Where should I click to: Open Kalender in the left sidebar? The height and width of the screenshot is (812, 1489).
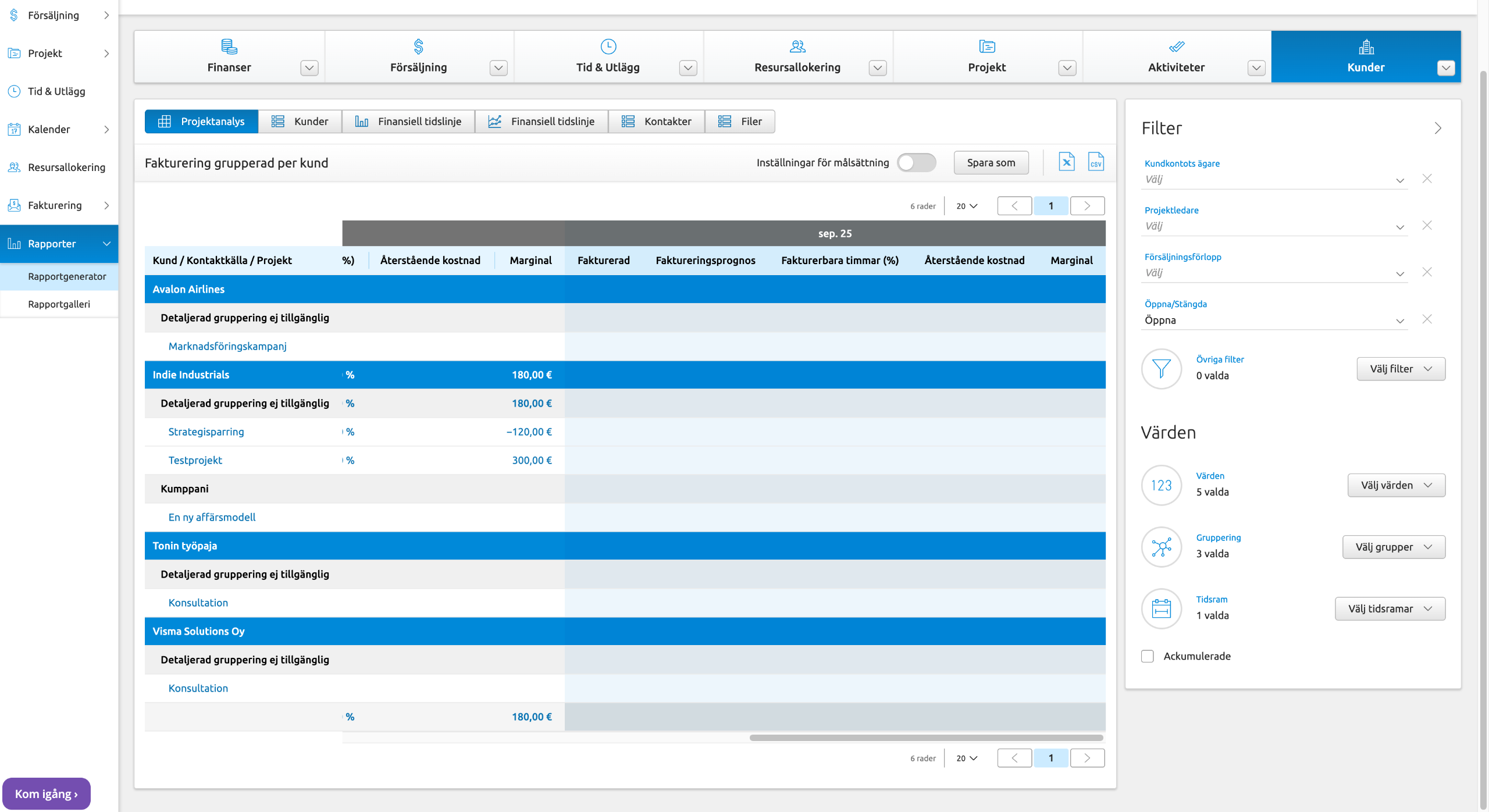click(x=49, y=129)
